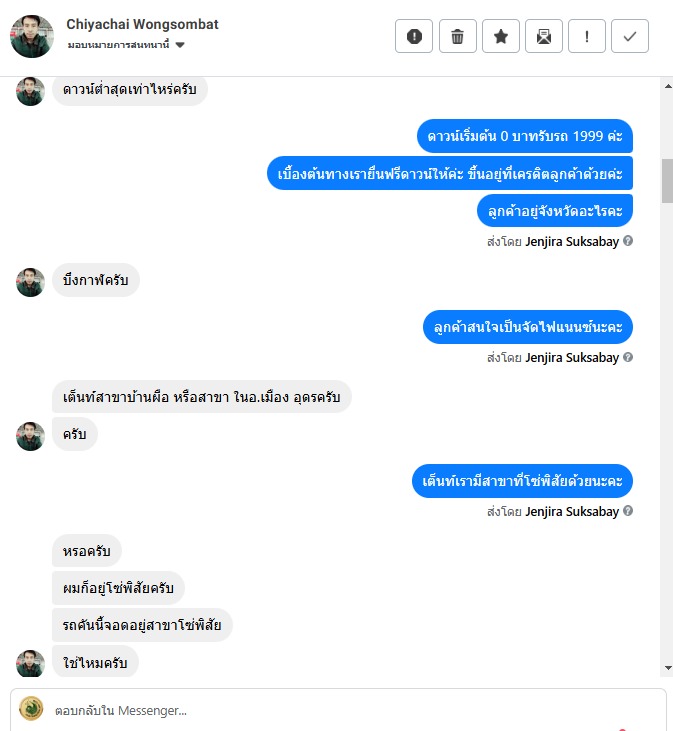Select the message ดาวน์เริ่มต้น 0 บาท bubble
The image size is (673, 731).
coord(525,136)
